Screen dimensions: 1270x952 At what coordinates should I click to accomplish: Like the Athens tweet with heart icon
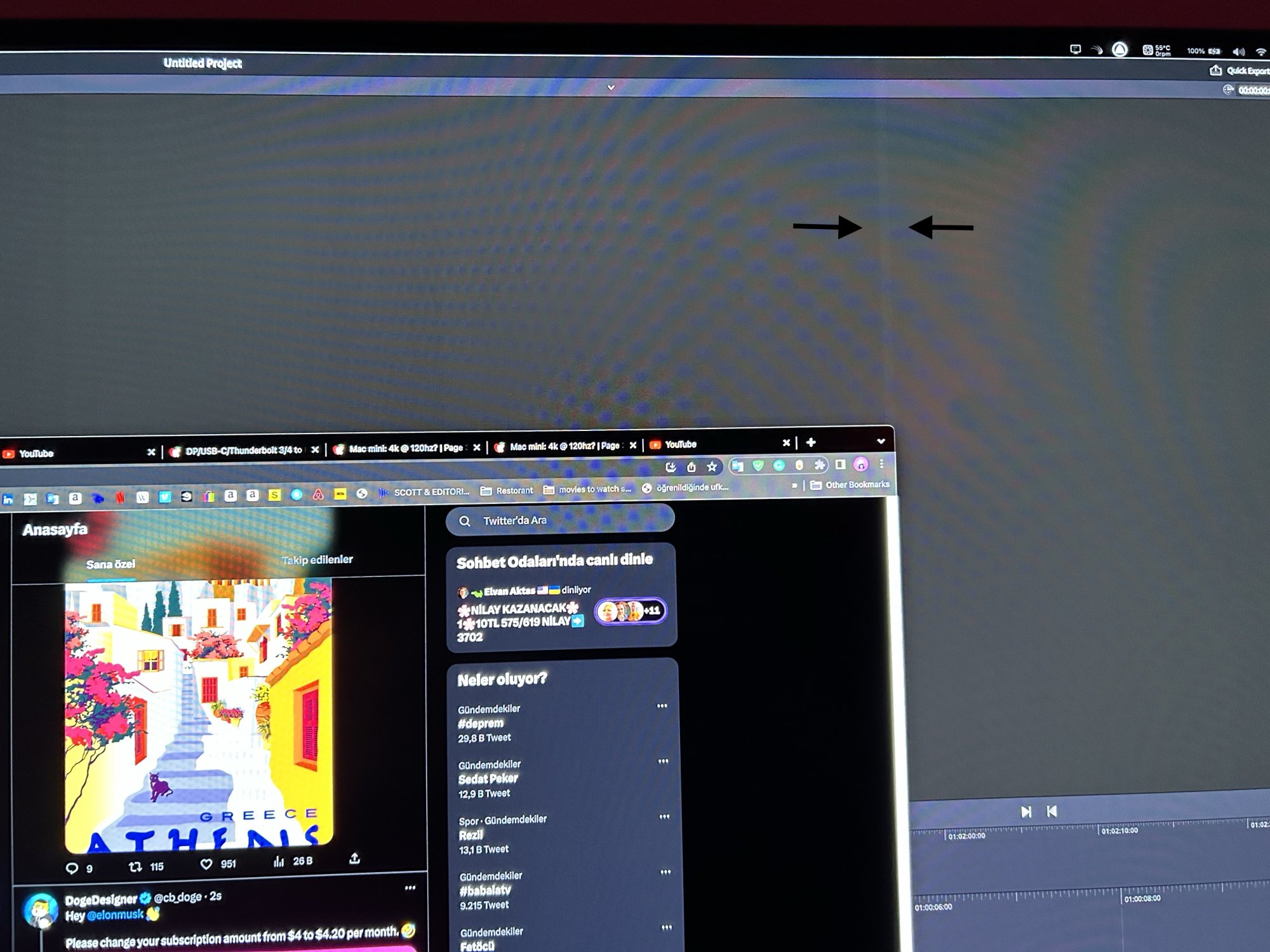pos(206,864)
